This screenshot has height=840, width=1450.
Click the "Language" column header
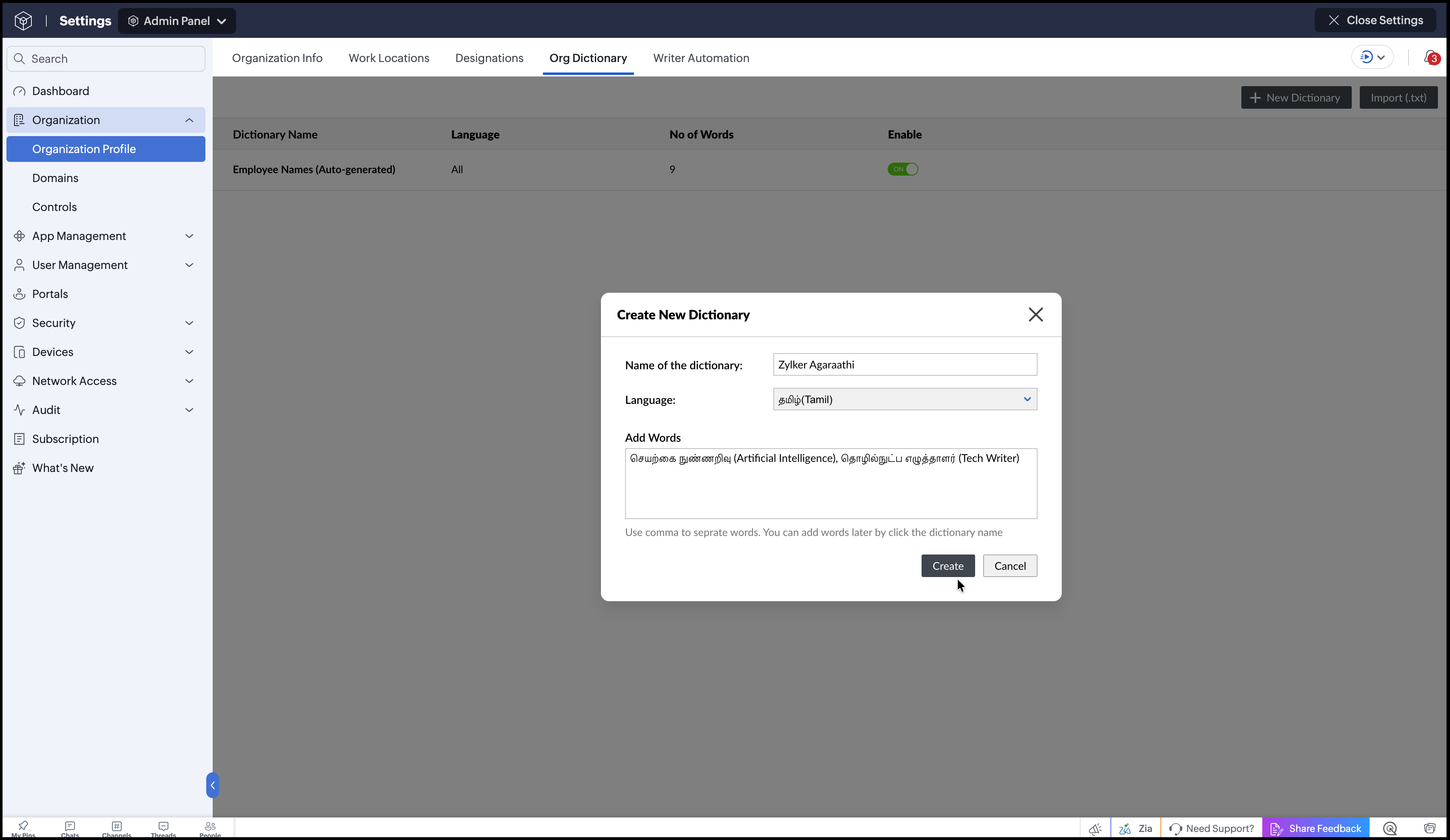tap(475, 134)
